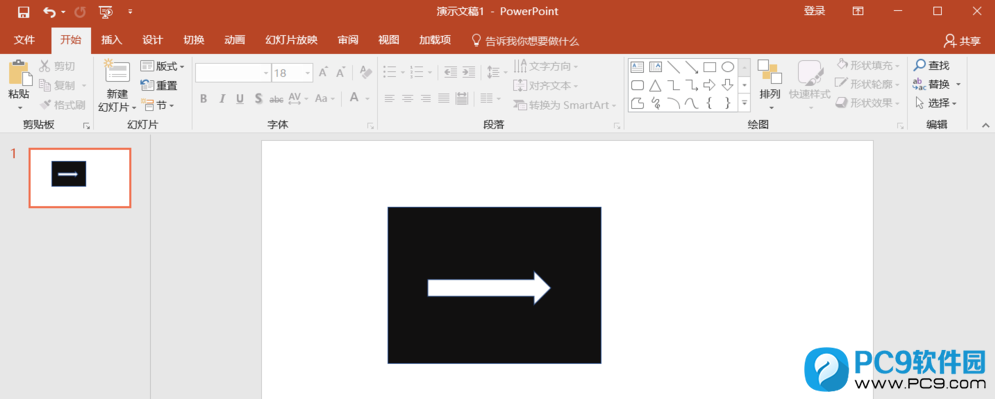Open the Select (选择) menu

936,103
